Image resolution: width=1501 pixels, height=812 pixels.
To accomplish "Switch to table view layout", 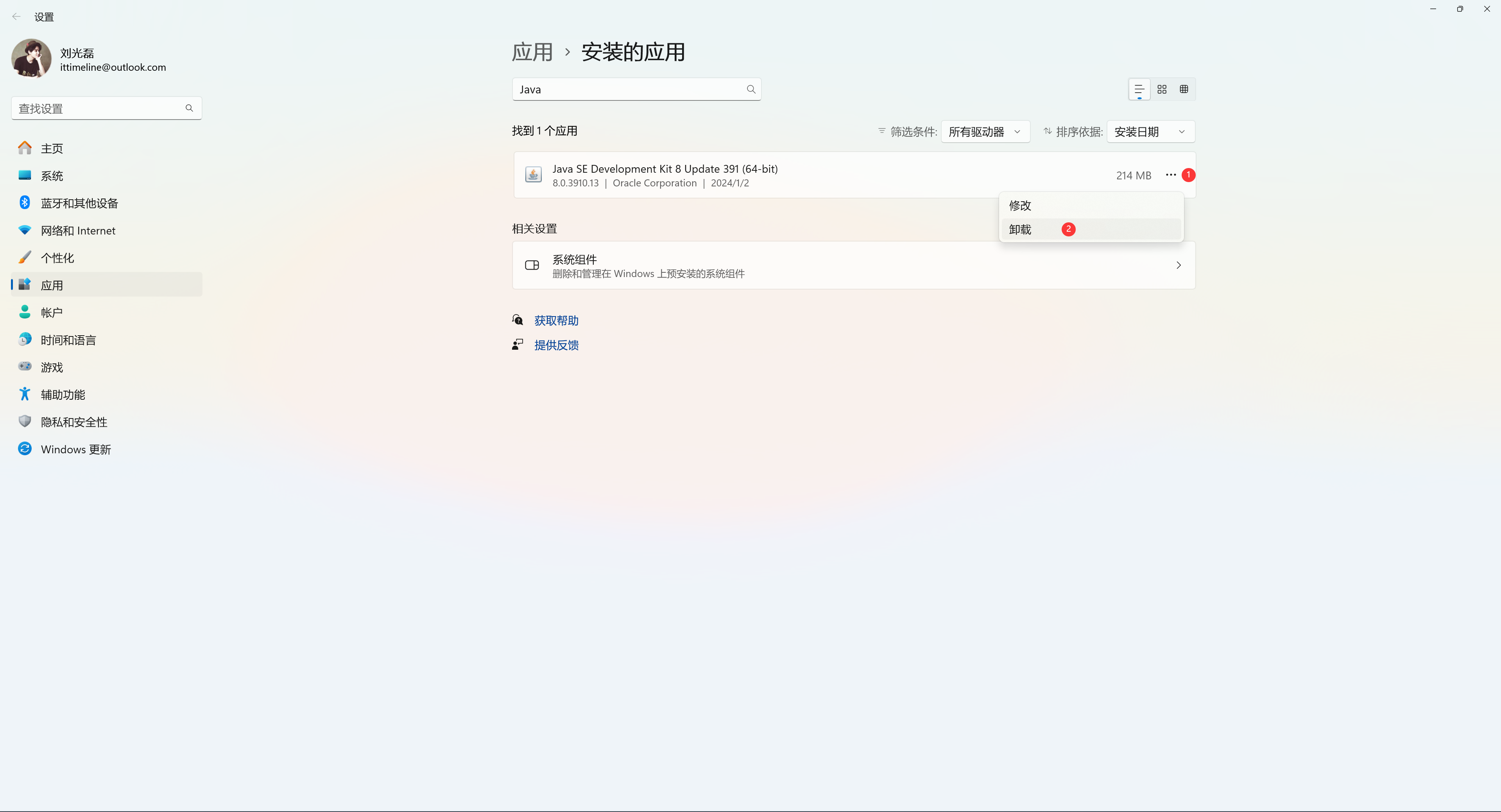I will click(x=1184, y=89).
